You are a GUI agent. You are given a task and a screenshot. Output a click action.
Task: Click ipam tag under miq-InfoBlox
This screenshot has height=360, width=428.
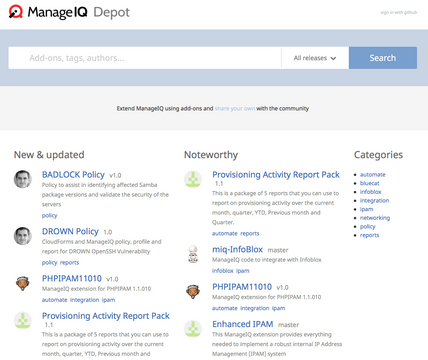[243, 271]
